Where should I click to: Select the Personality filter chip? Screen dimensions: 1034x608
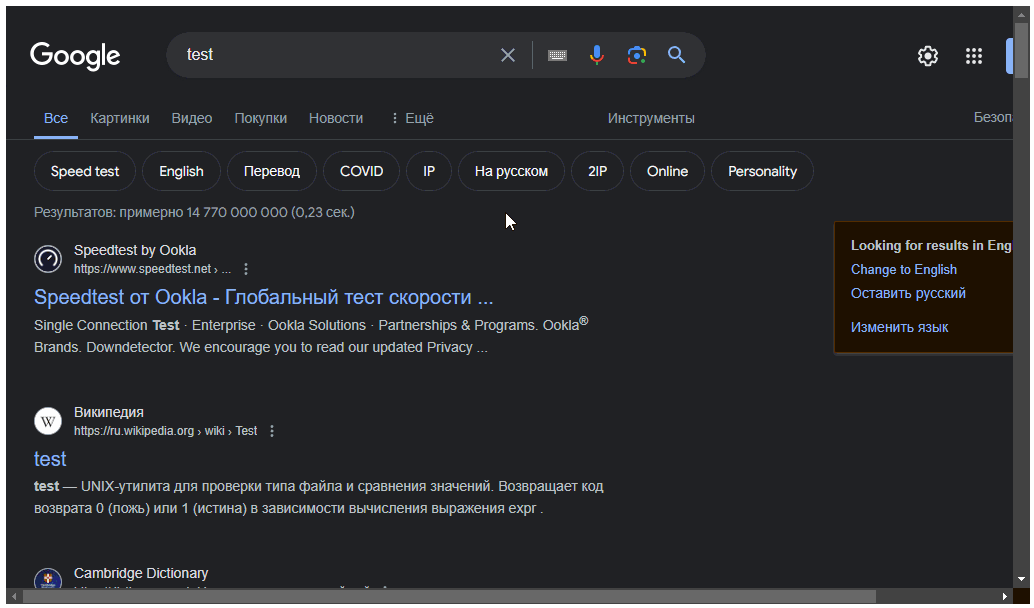[762, 171]
